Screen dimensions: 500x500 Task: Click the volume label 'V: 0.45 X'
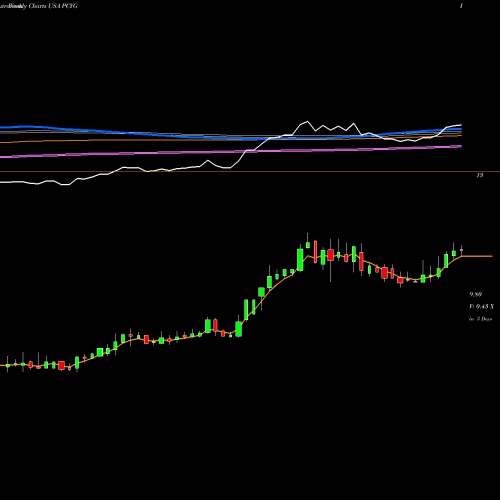(x=481, y=306)
